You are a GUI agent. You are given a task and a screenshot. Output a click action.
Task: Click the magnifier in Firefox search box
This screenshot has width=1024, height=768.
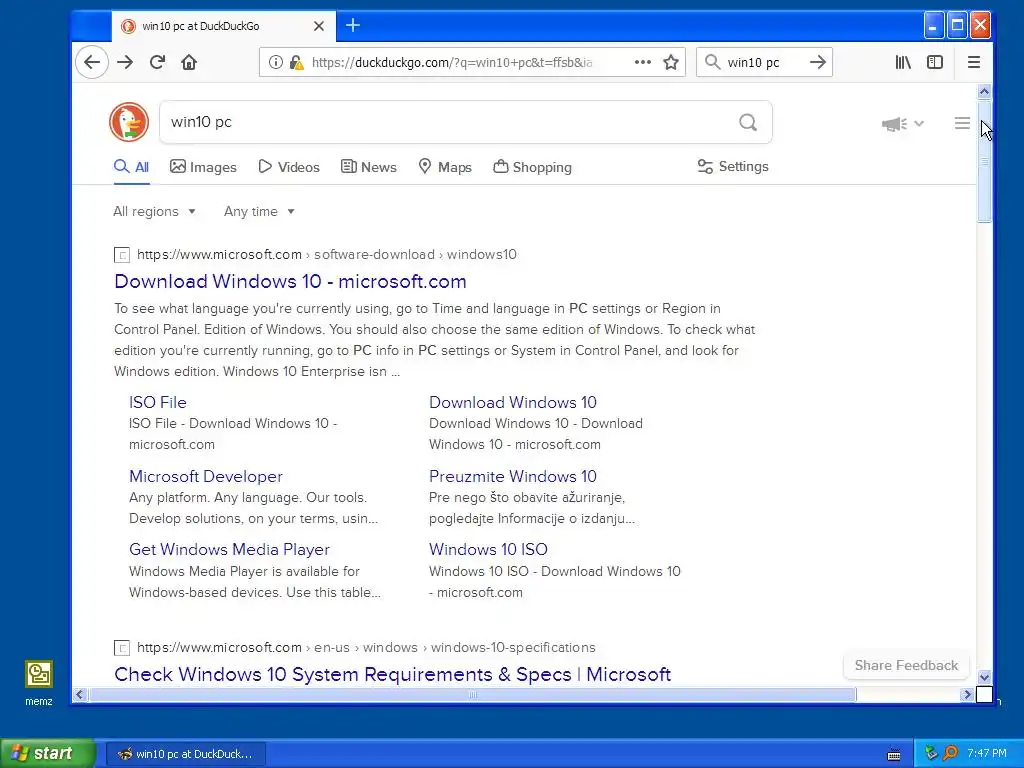click(712, 62)
